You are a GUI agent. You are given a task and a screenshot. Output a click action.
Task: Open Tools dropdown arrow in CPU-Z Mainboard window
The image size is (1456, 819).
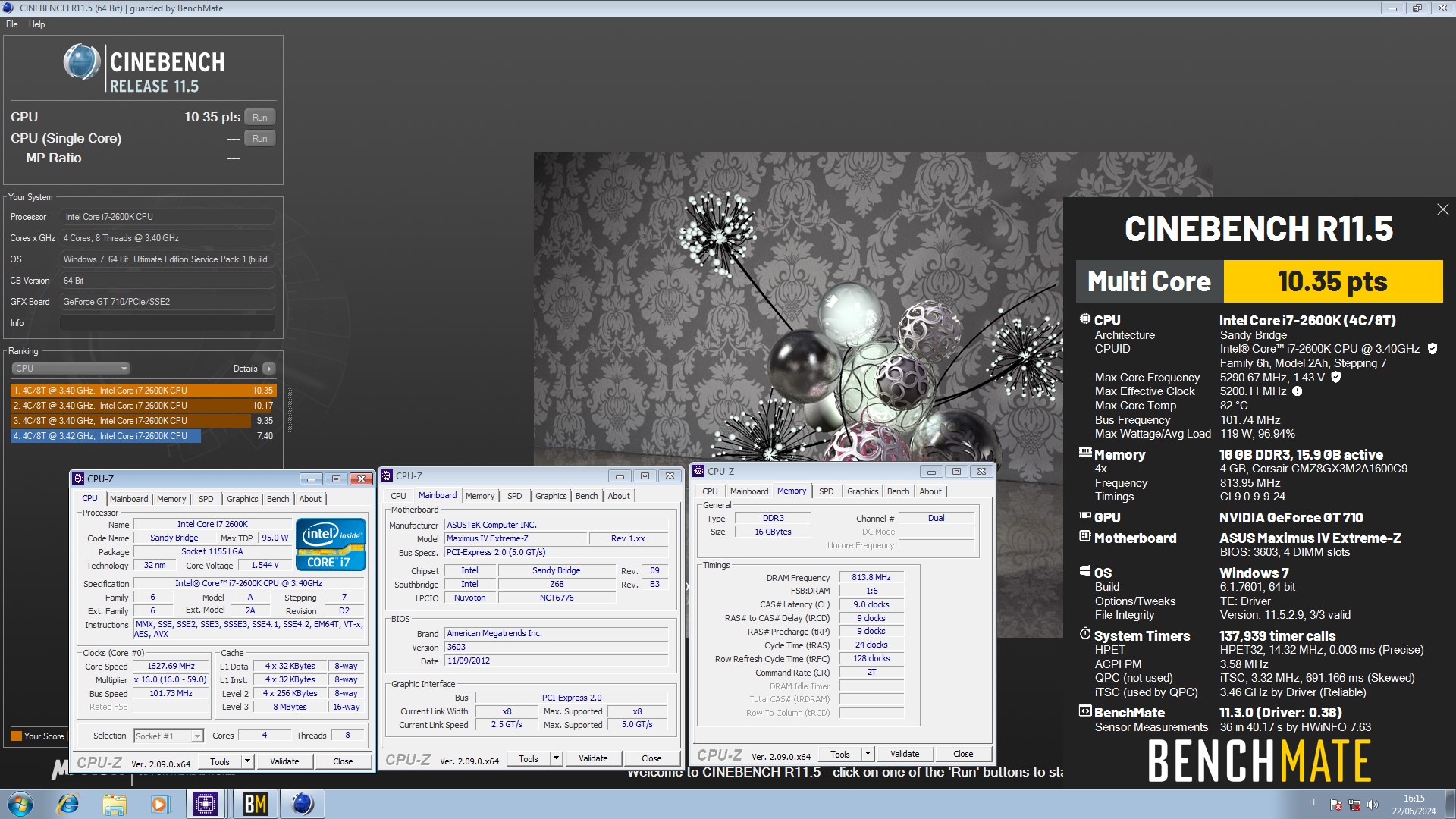click(556, 758)
